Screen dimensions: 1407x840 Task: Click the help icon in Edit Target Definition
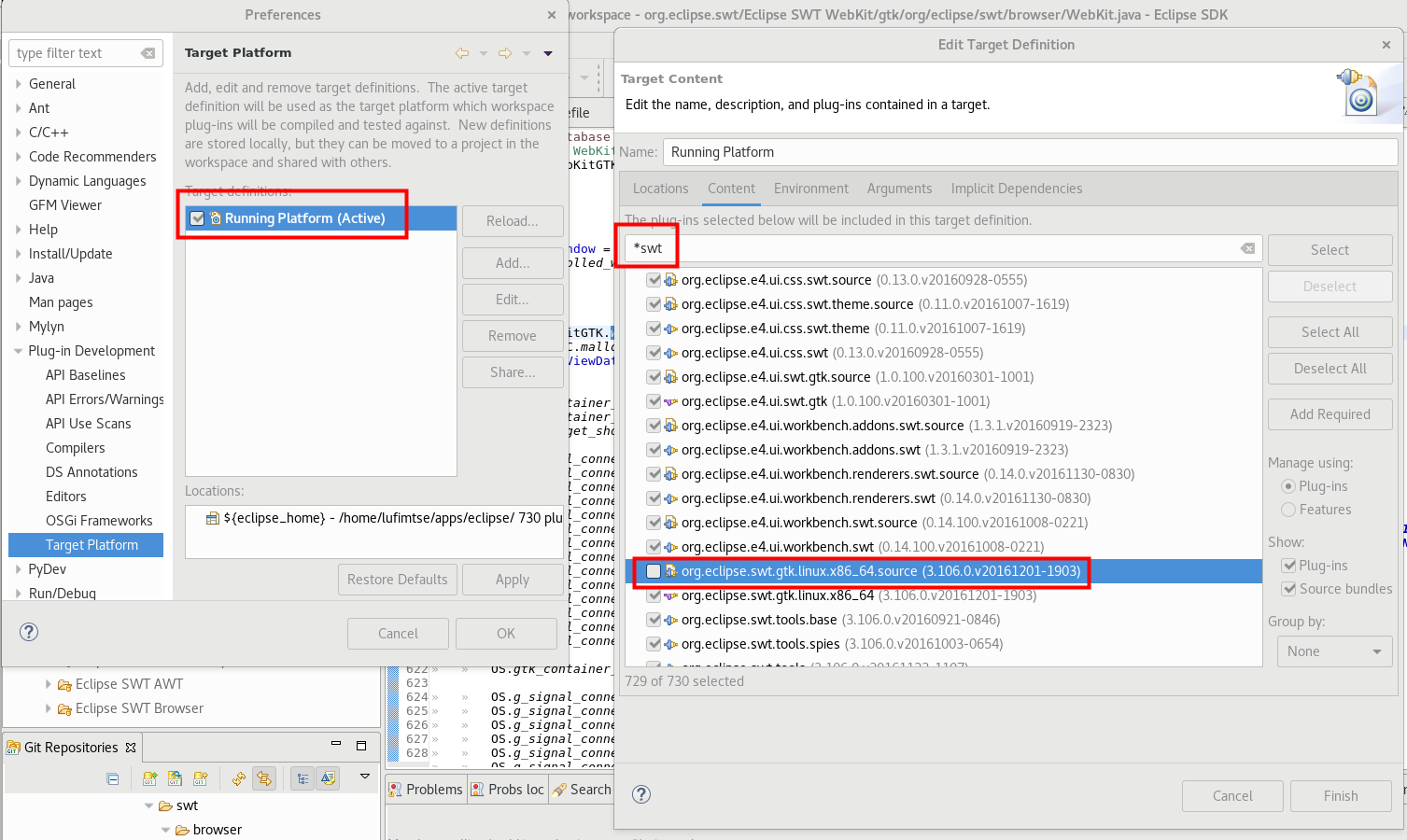click(x=641, y=794)
